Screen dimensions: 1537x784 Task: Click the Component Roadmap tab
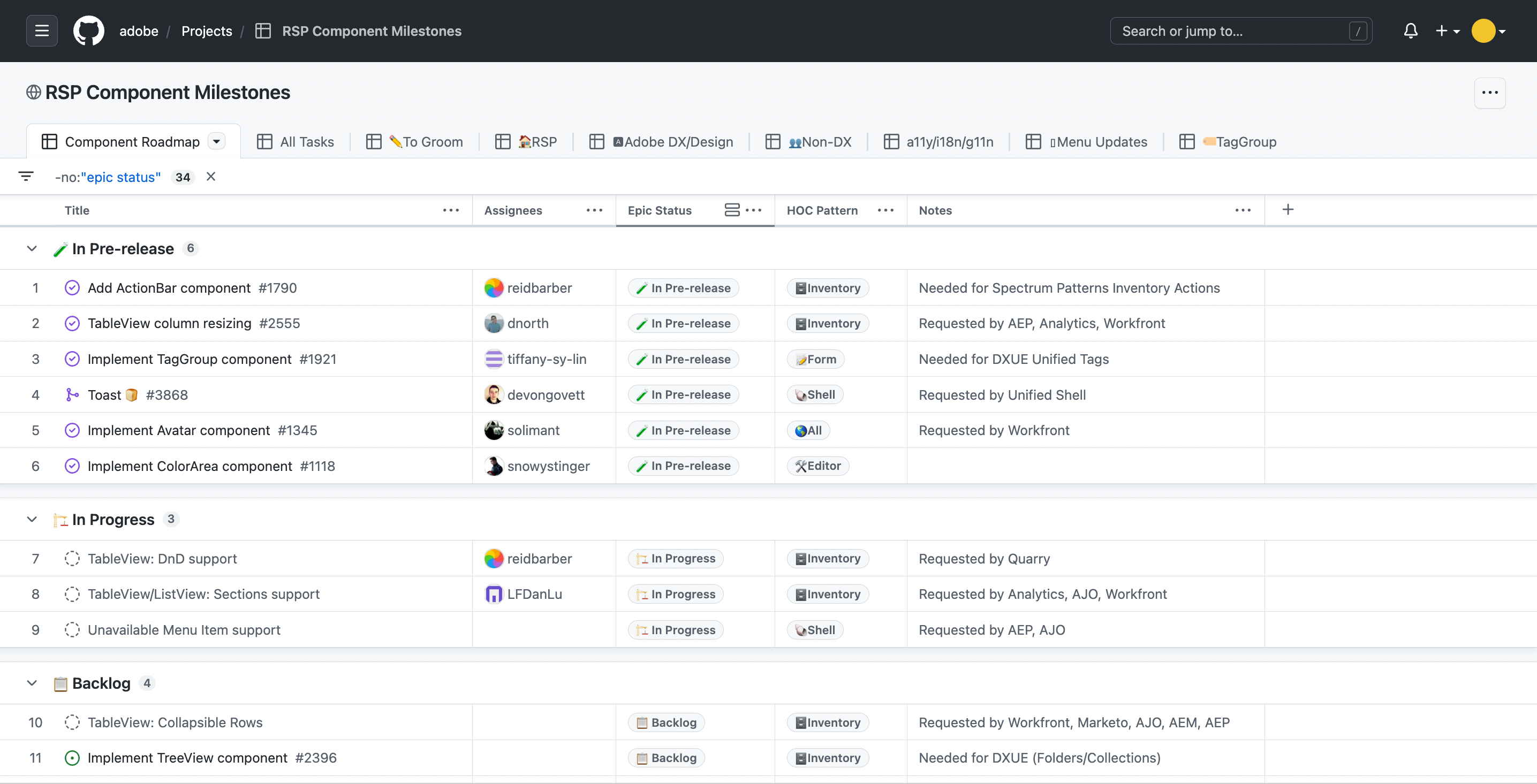(x=133, y=141)
